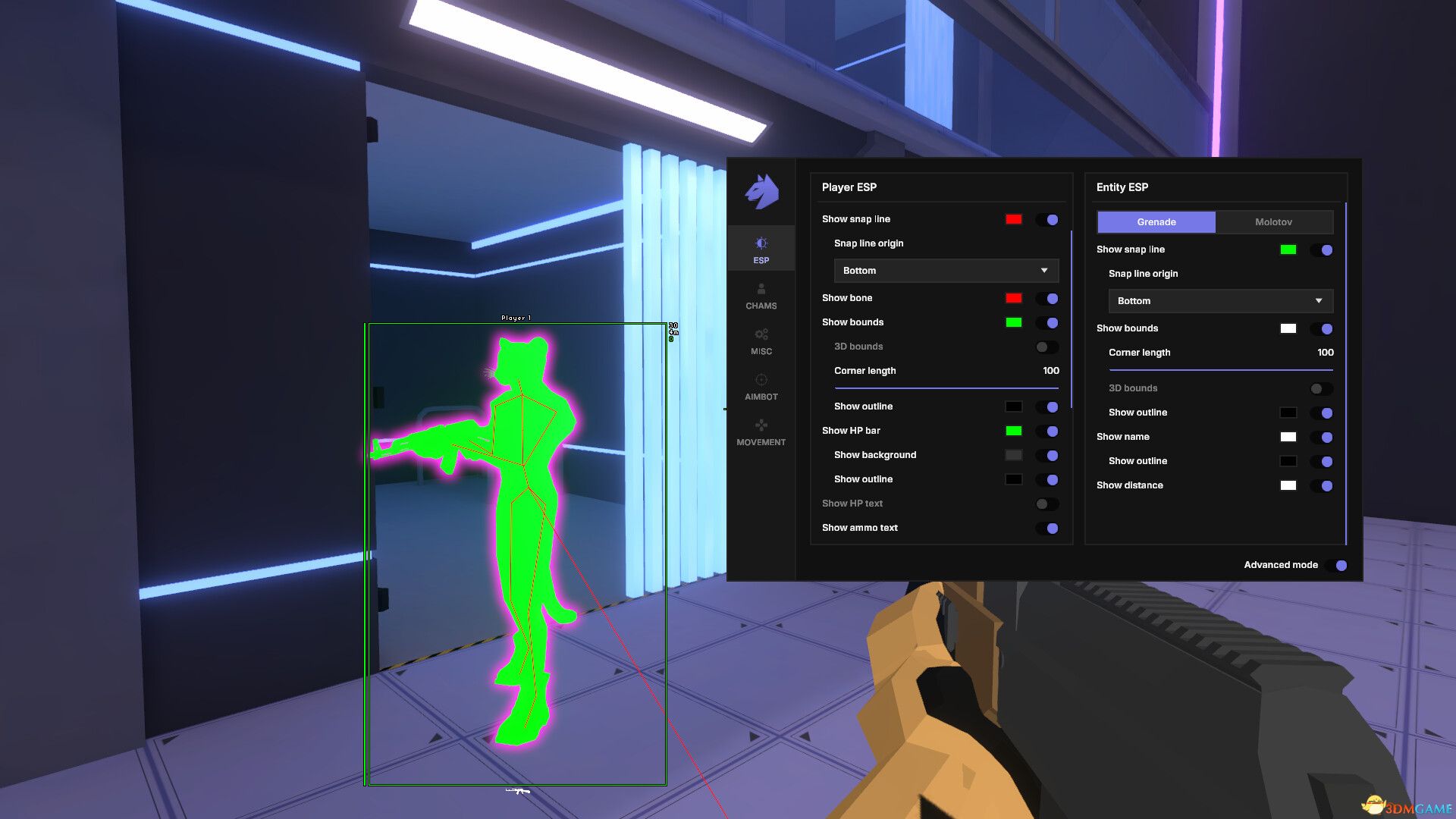Viewport: 1456px width, 819px height.
Task: Open the AIMBOT crosshair icon
Action: point(761,380)
